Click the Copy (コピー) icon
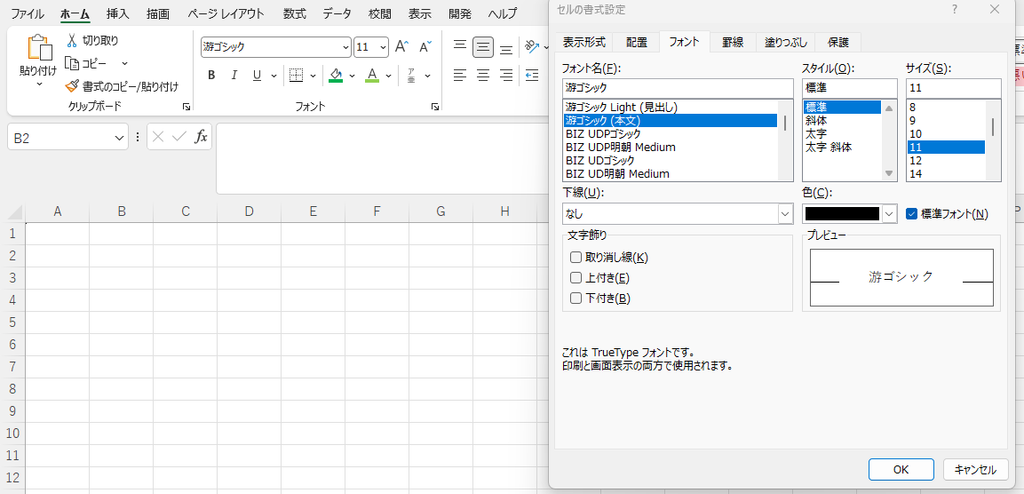Screen dimensions: 1024x494 72,63
